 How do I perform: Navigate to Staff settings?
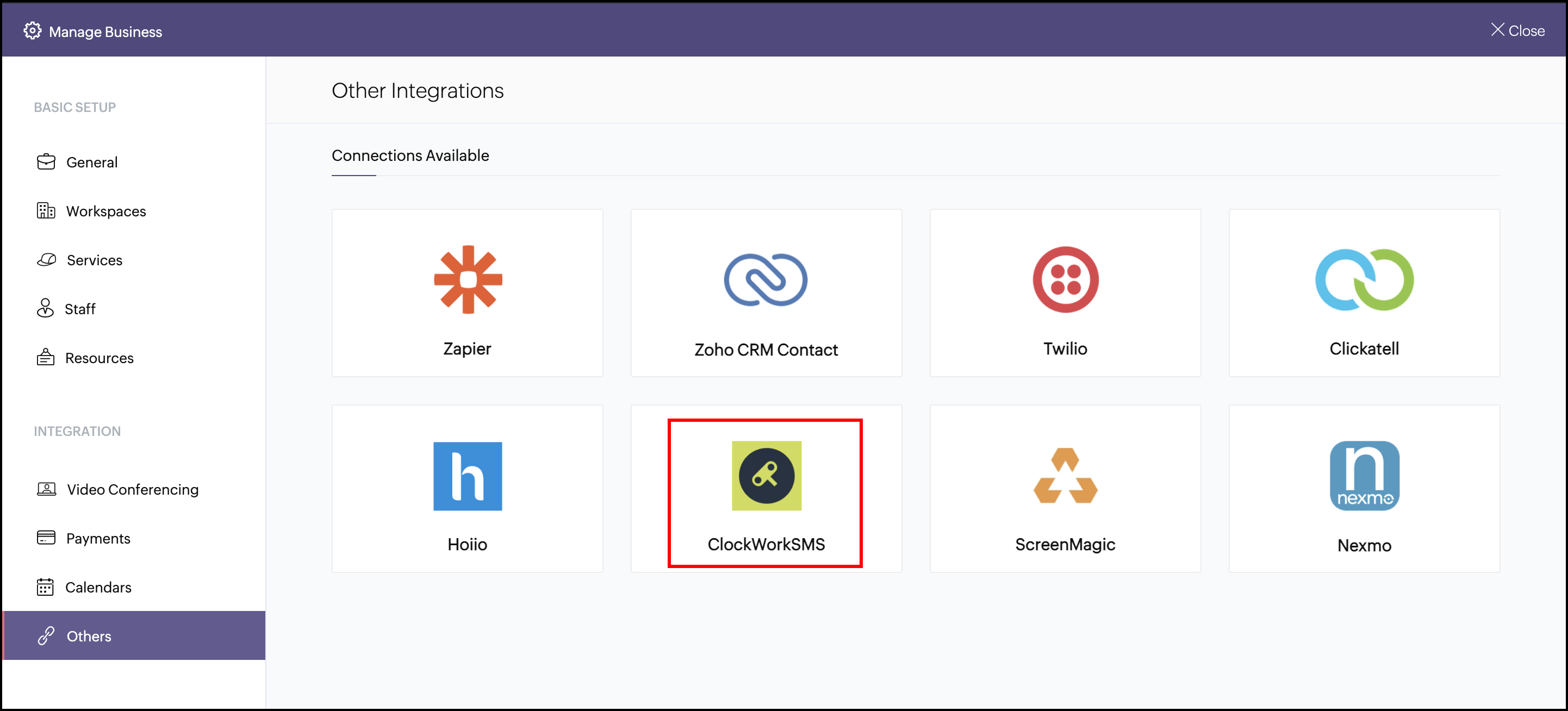[x=80, y=309]
